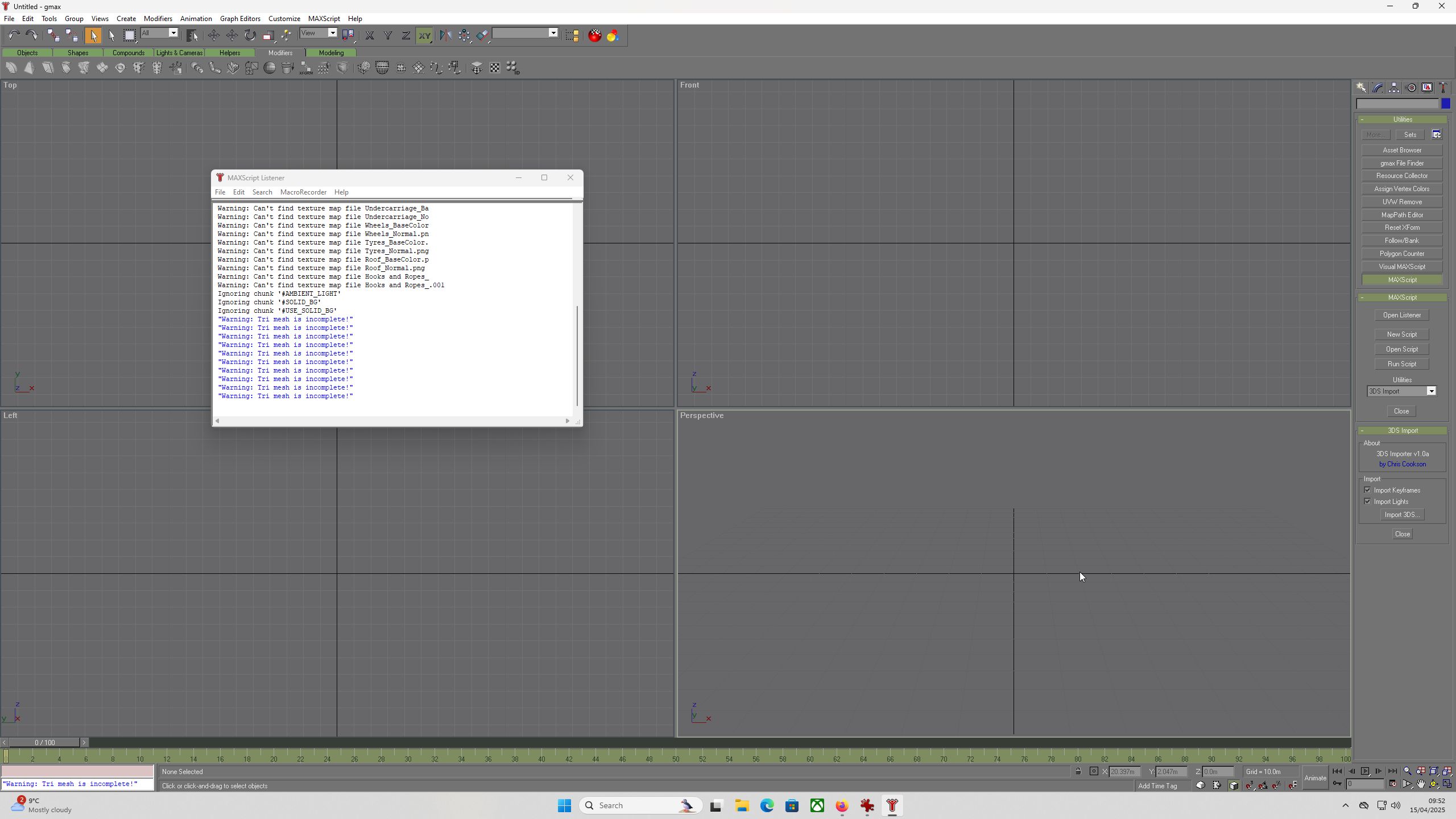The height and width of the screenshot is (819, 1456).
Task: Click the 0 / 100 time slider
Action: tap(44, 742)
